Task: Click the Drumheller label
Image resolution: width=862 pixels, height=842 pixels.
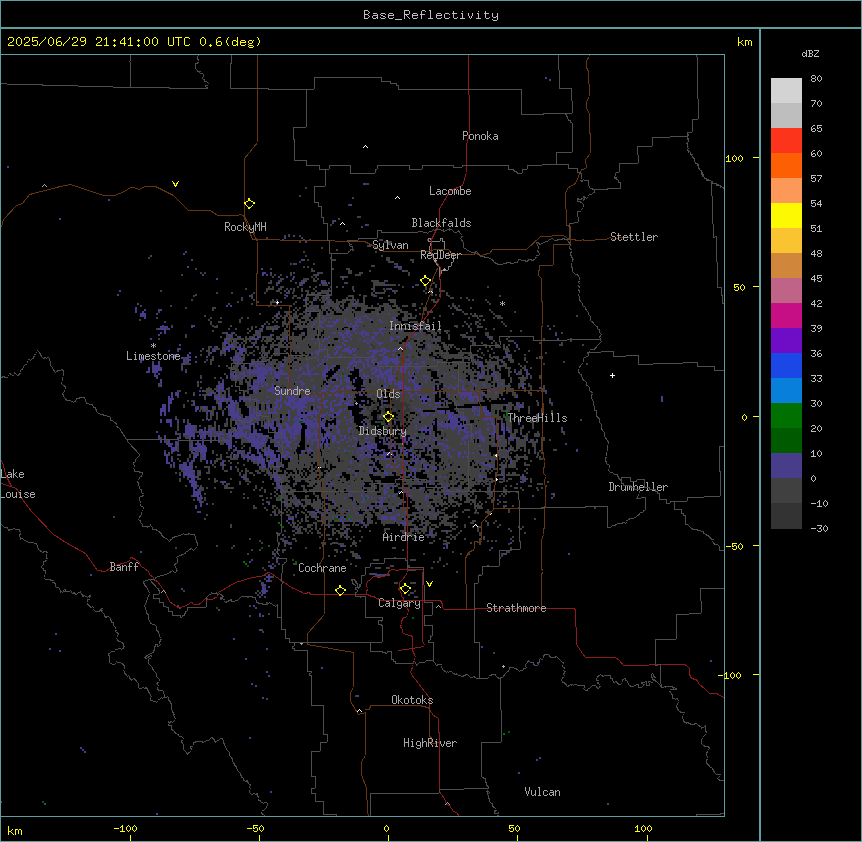Action: (638, 487)
